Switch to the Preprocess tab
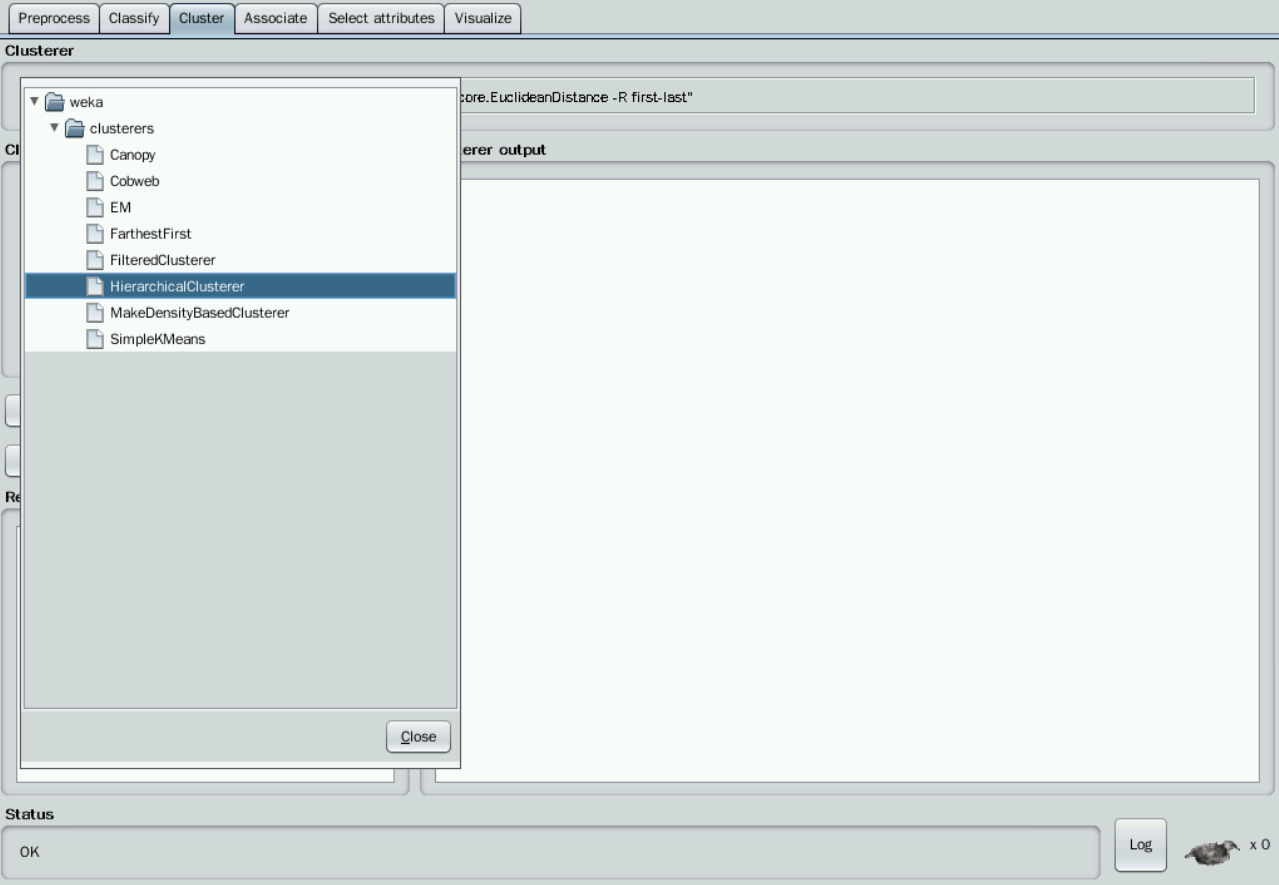The width and height of the screenshot is (1279, 885). pyautogui.click(x=54, y=19)
